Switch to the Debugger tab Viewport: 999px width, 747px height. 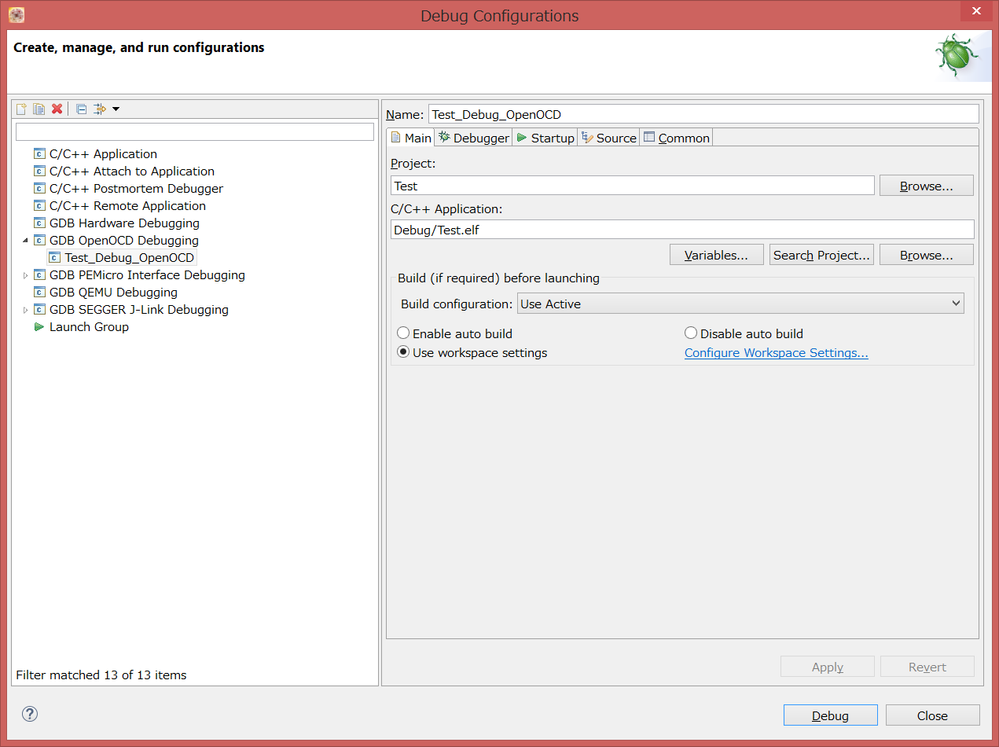pos(474,138)
